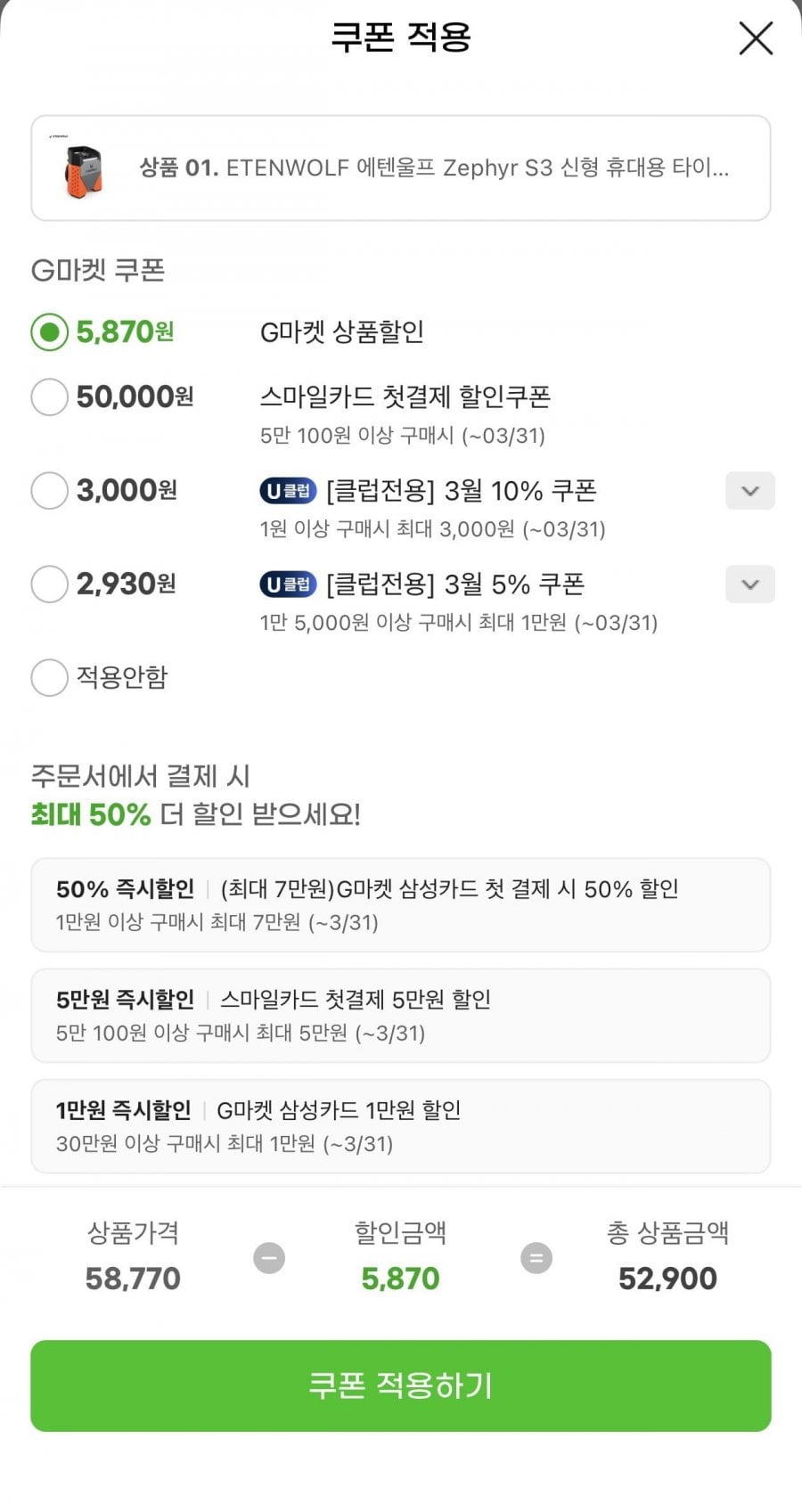
Task: Click U클럽 badge on 5% coupon
Action: [288, 584]
